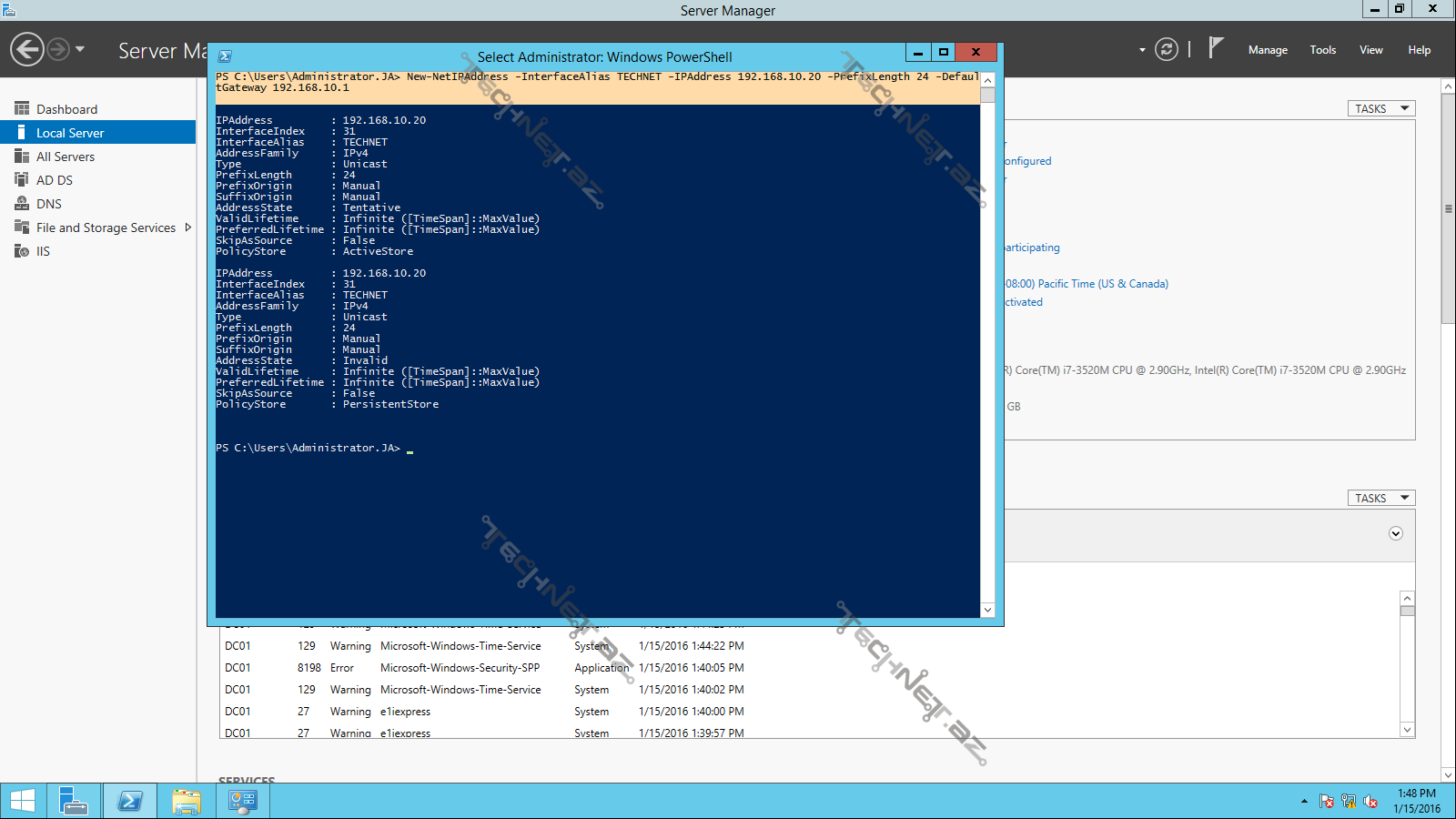Click the back navigation arrow in Server Manager

point(27,49)
